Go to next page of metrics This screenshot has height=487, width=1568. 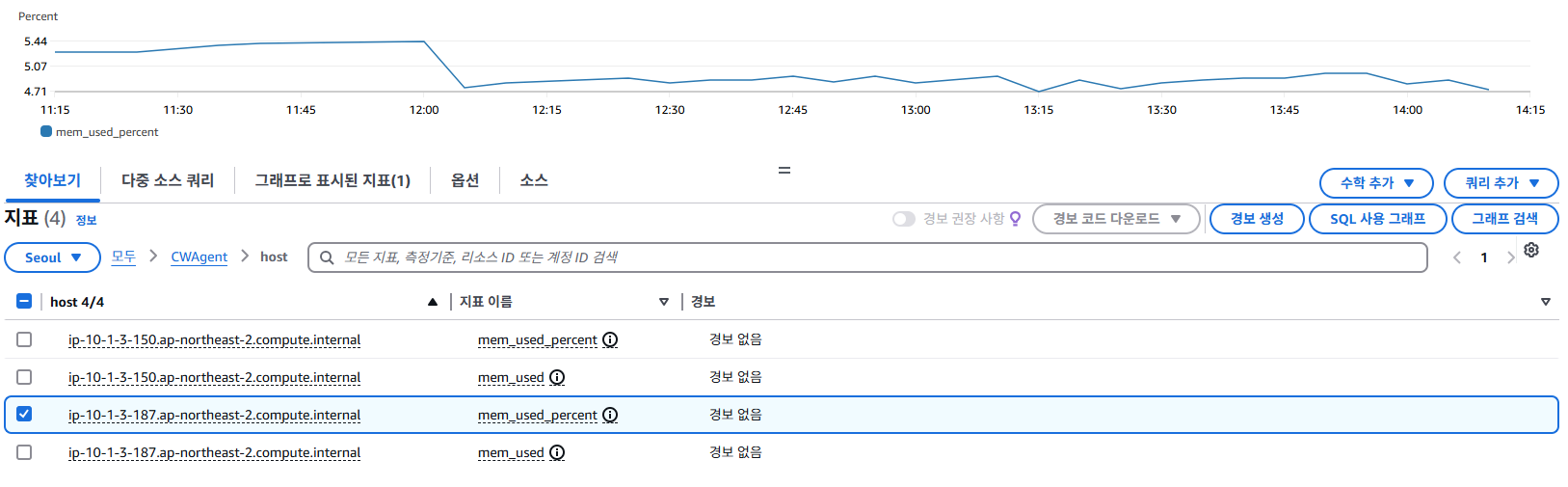pos(1510,257)
